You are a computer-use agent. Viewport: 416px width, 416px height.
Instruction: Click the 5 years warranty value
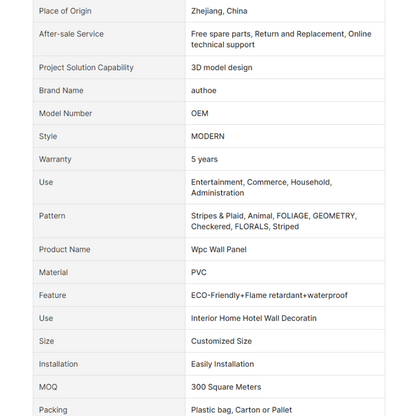[x=204, y=159]
